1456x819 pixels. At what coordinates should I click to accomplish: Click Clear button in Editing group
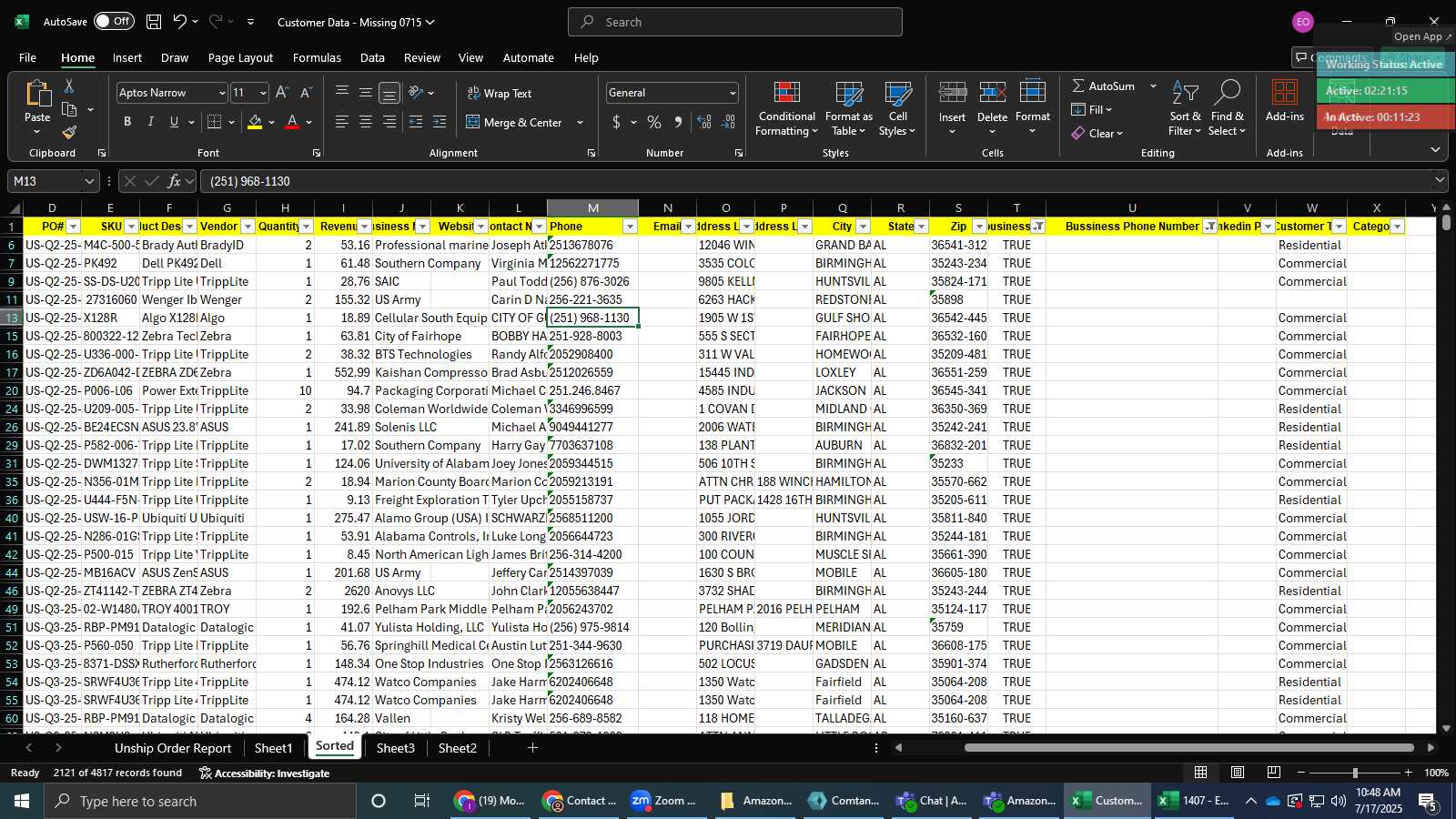[x=1097, y=133]
